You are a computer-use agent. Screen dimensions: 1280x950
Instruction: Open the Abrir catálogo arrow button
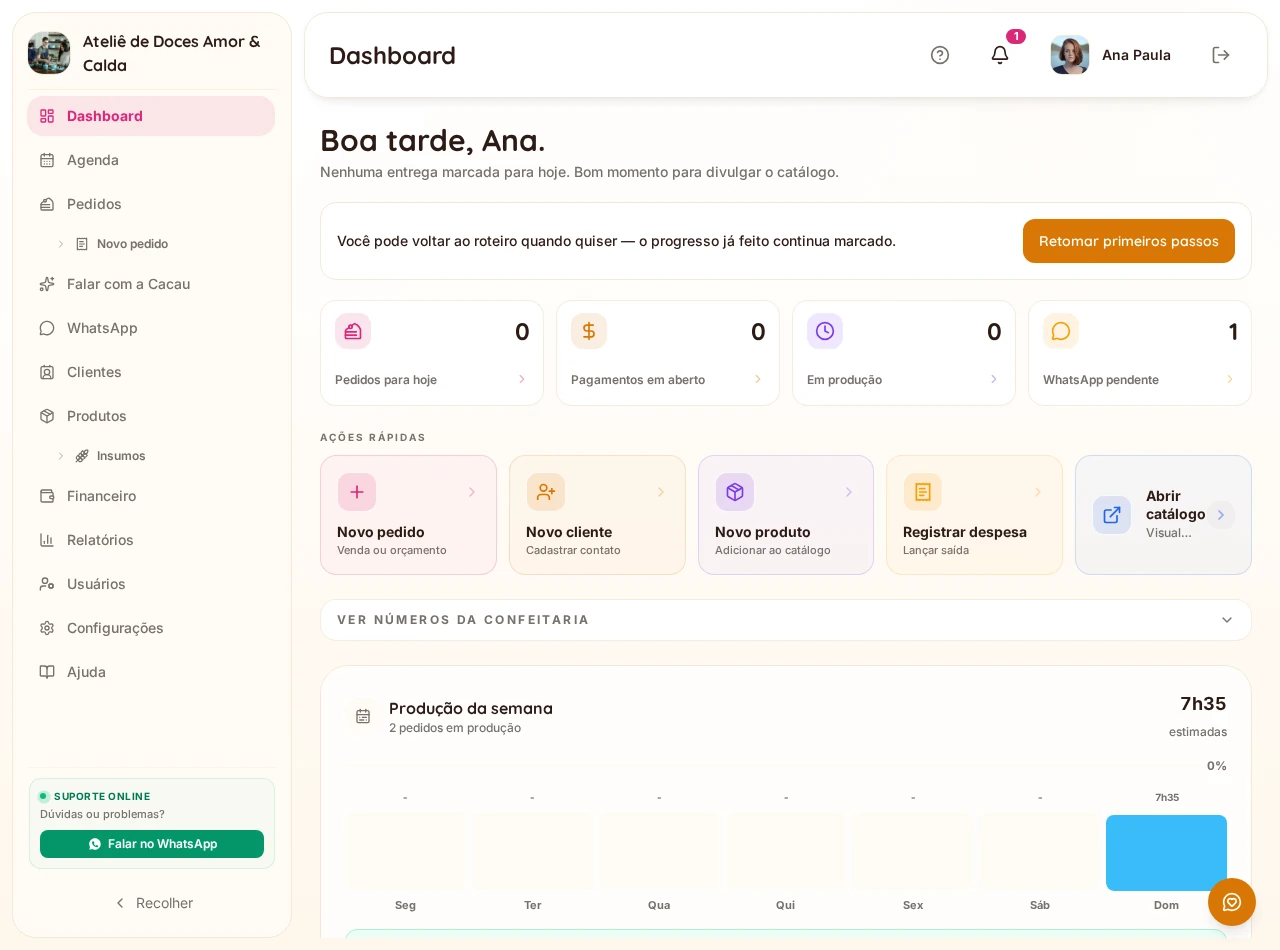(1221, 515)
